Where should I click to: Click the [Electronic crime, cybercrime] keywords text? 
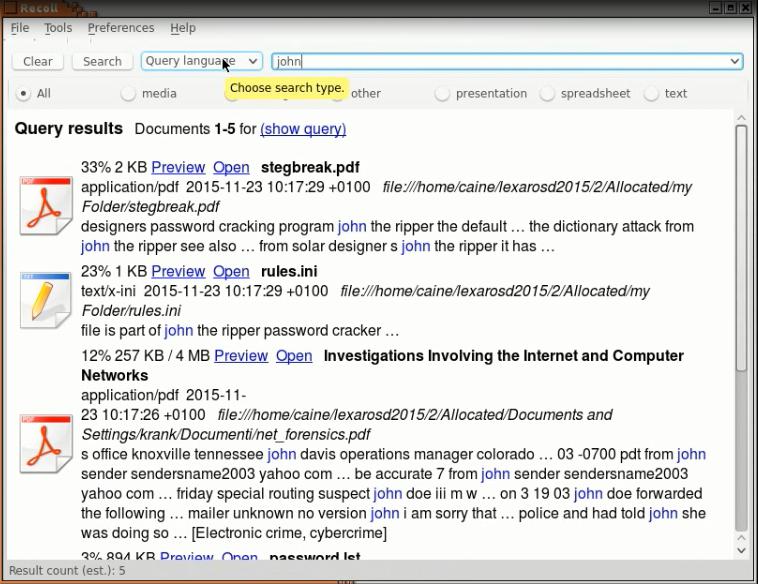[289, 533]
